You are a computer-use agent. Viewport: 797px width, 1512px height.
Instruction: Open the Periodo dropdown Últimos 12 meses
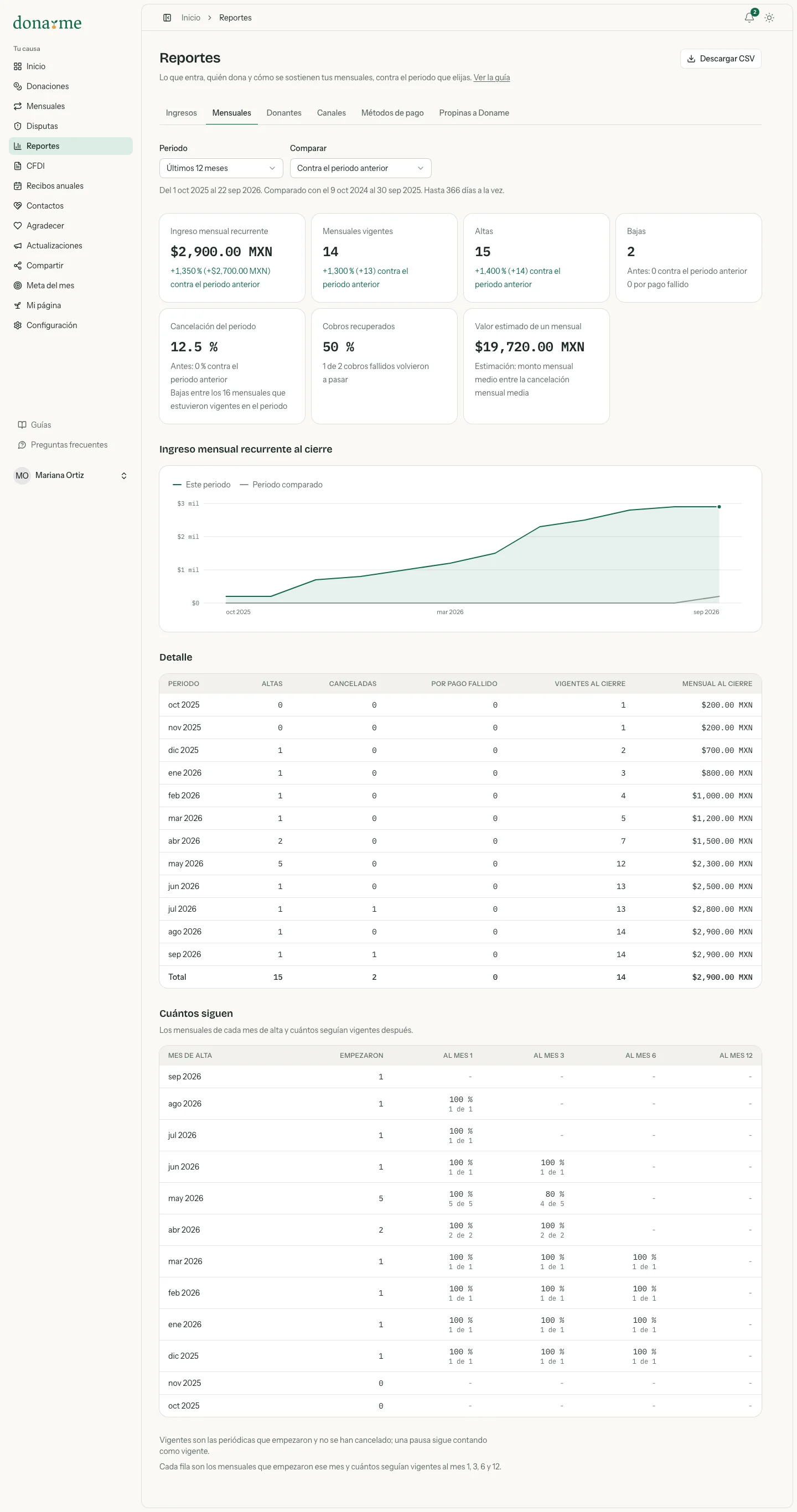[x=221, y=168]
